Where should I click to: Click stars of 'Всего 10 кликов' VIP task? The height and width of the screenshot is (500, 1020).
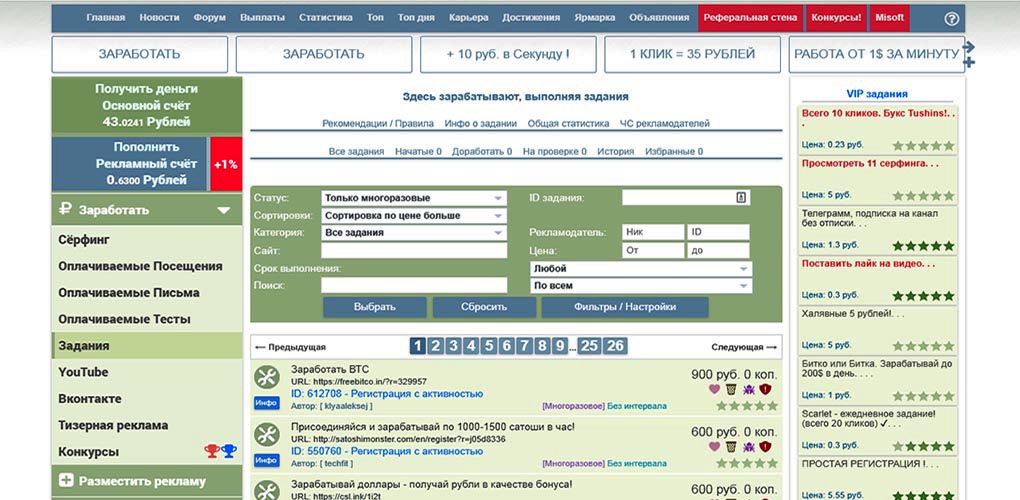click(x=923, y=146)
